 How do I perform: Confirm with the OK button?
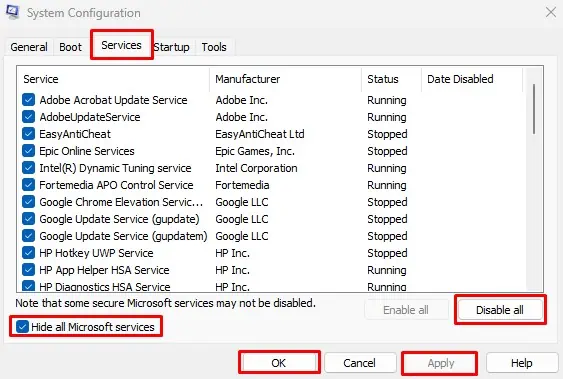click(x=279, y=363)
